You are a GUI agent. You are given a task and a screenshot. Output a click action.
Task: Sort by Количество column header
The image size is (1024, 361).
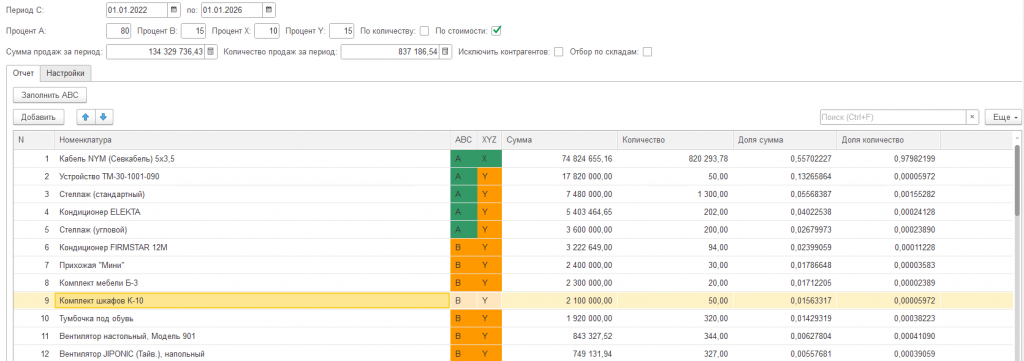coord(675,140)
